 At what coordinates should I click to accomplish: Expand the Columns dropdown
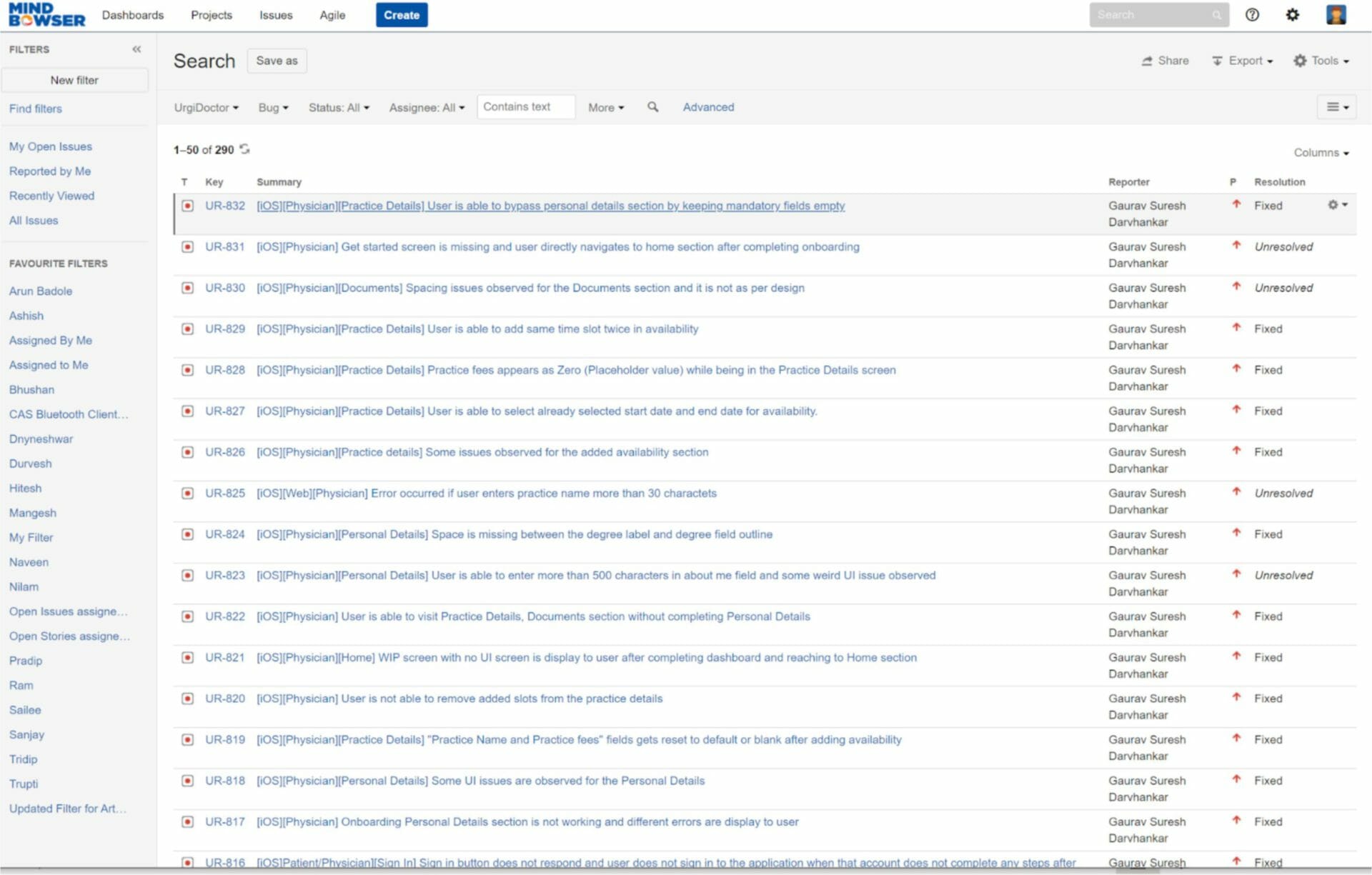[1319, 152]
